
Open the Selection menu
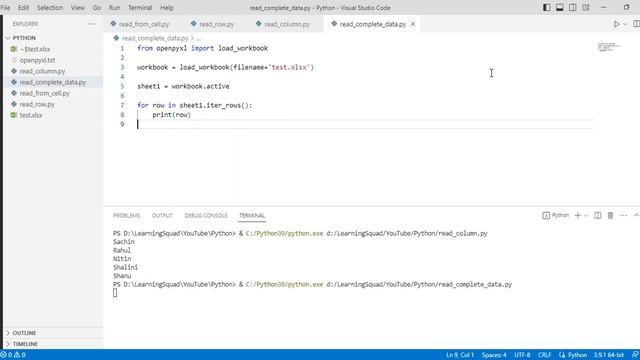50,7
